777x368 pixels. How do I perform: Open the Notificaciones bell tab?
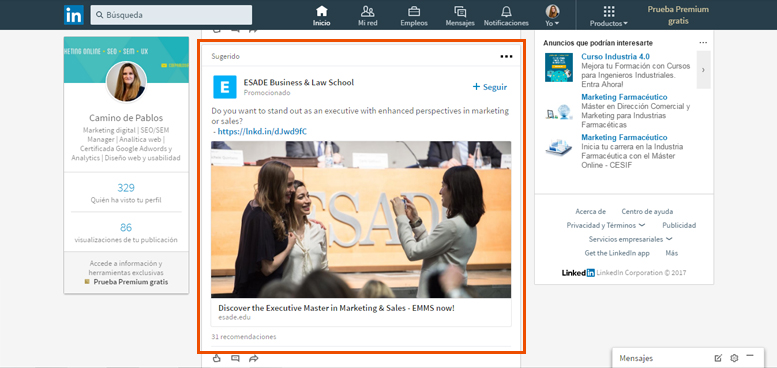(506, 16)
